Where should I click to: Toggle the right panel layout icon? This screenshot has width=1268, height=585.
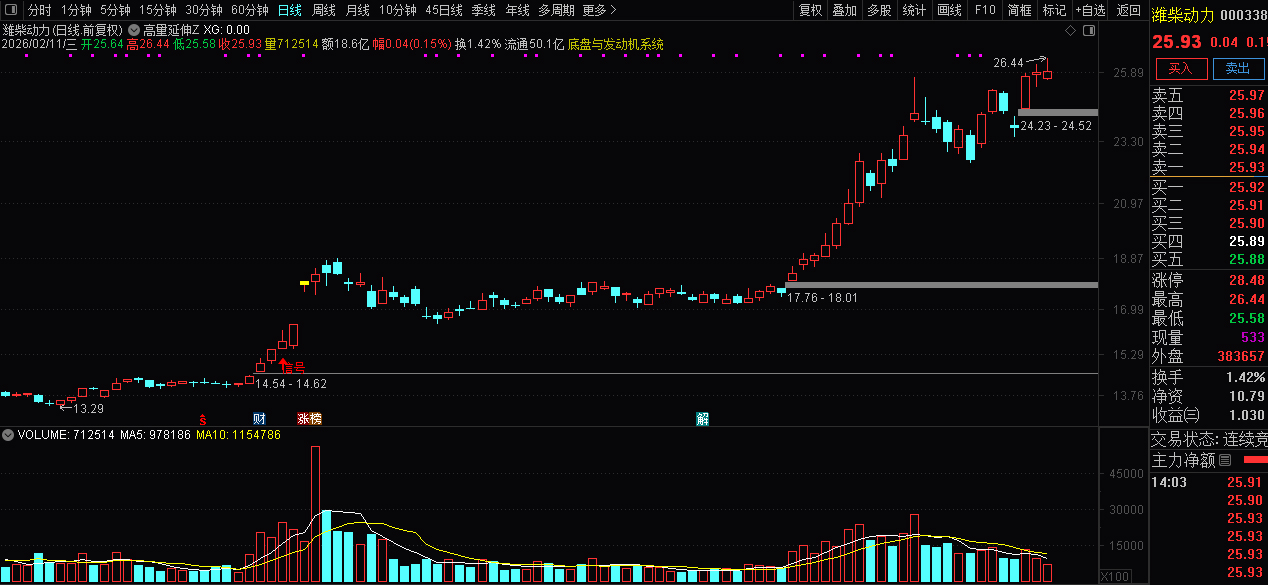click(x=1090, y=31)
